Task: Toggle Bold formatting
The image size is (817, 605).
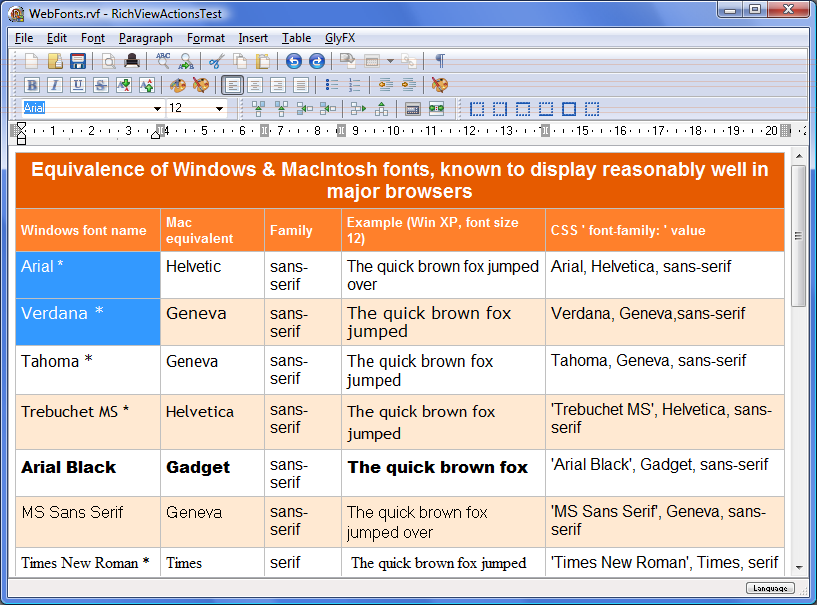Action: pyautogui.click(x=32, y=85)
